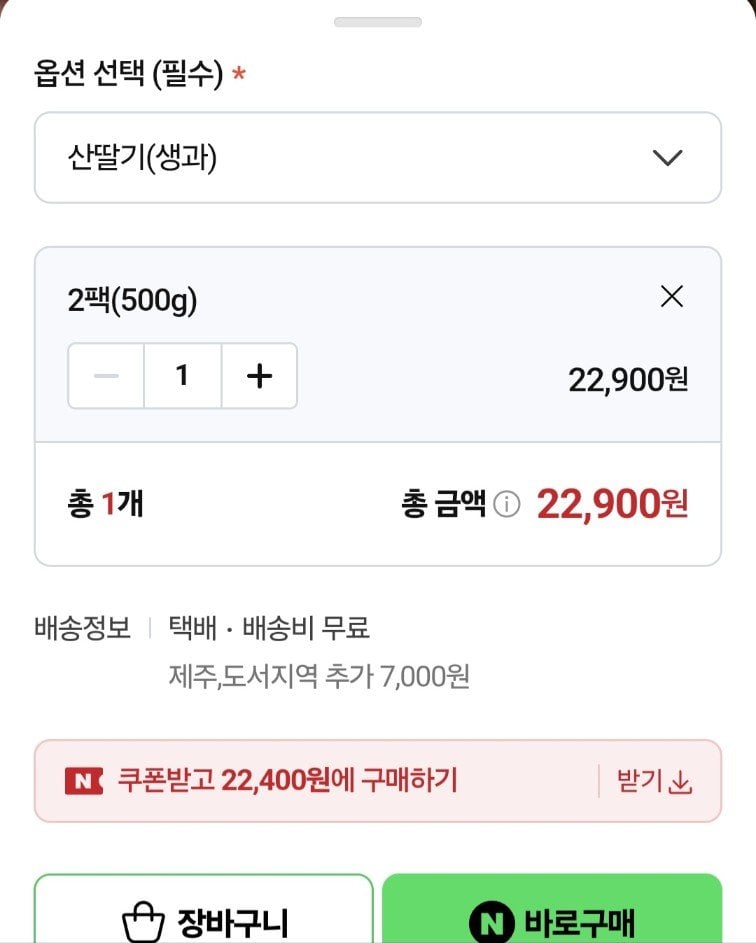Click the chevron arrow on option selector
Screen dimensions: 756x943
click(x=666, y=158)
